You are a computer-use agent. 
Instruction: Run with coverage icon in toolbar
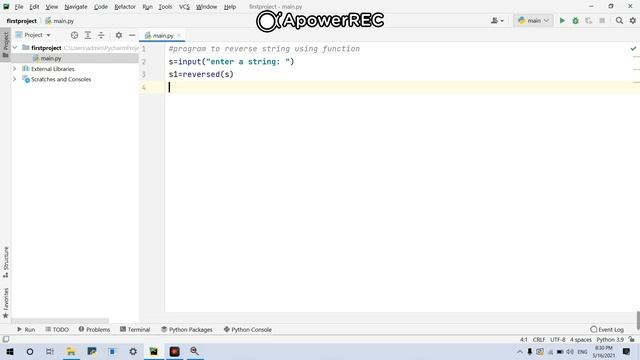[x=588, y=20]
